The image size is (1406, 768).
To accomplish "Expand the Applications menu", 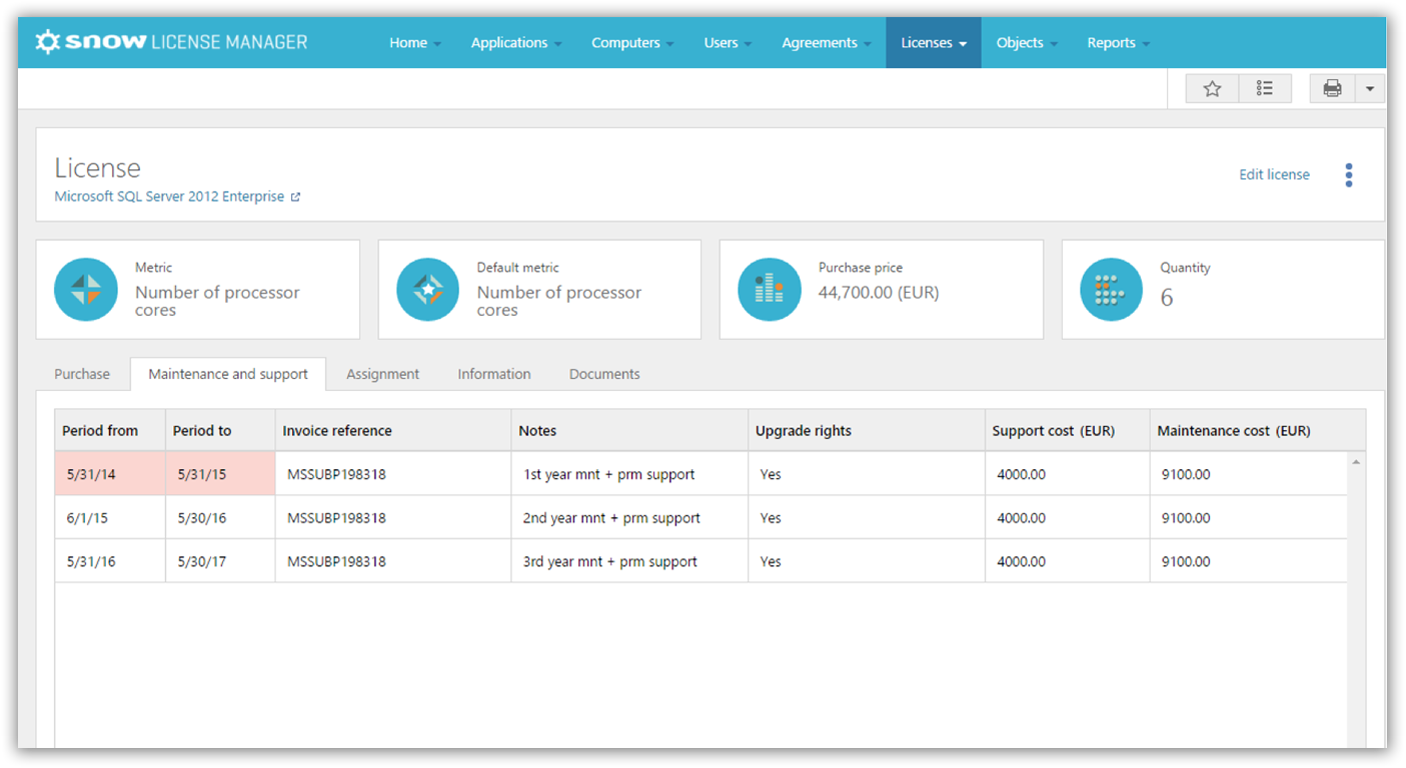I will (517, 43).
